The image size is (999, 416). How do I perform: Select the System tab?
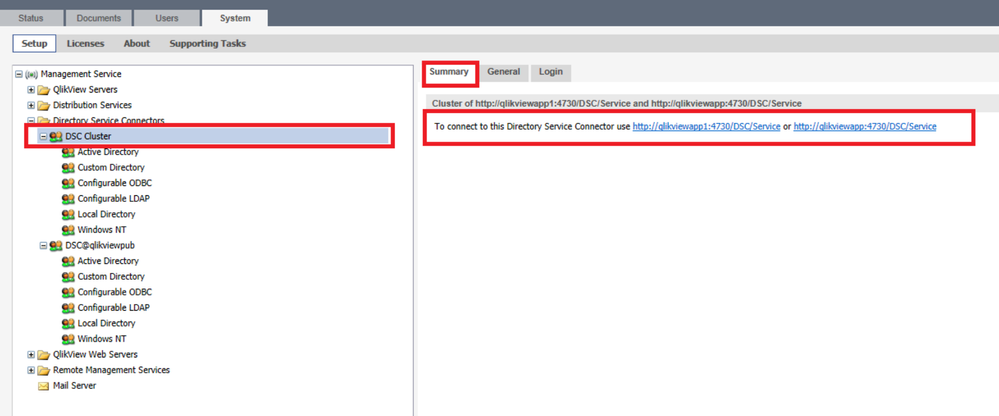tap(235, 18)
